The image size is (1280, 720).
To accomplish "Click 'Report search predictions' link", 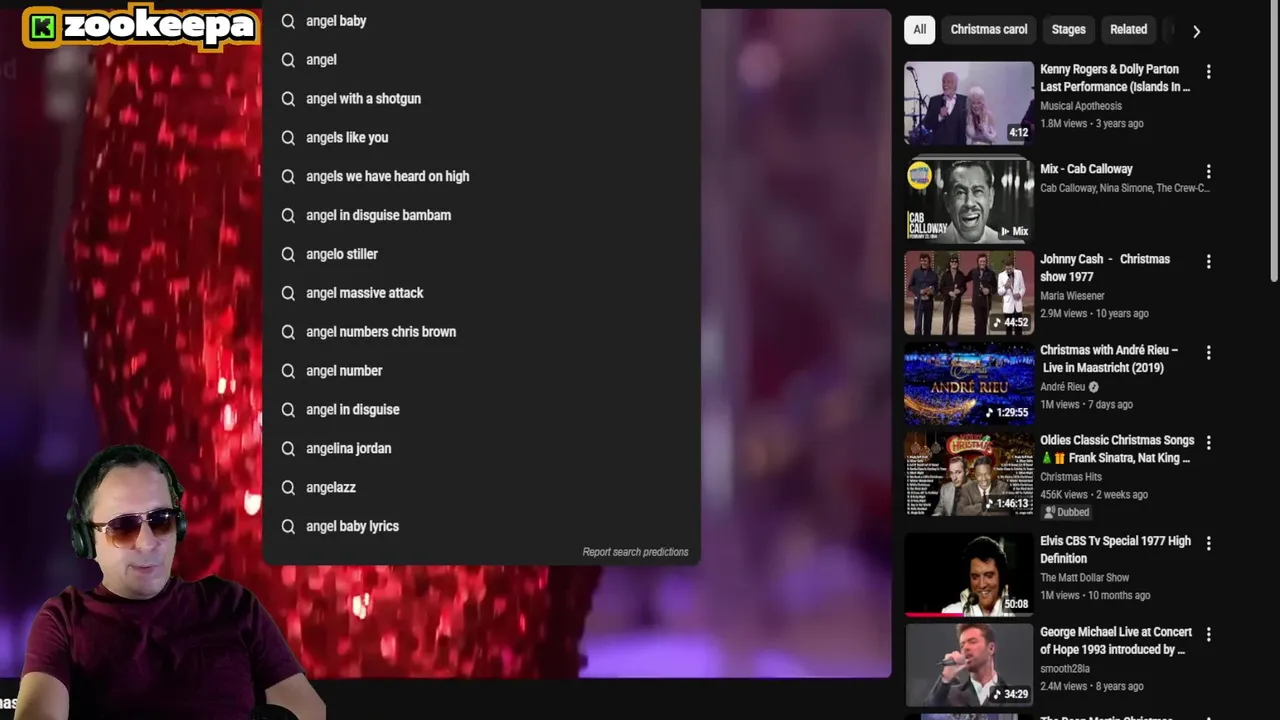I will [635, 552].
